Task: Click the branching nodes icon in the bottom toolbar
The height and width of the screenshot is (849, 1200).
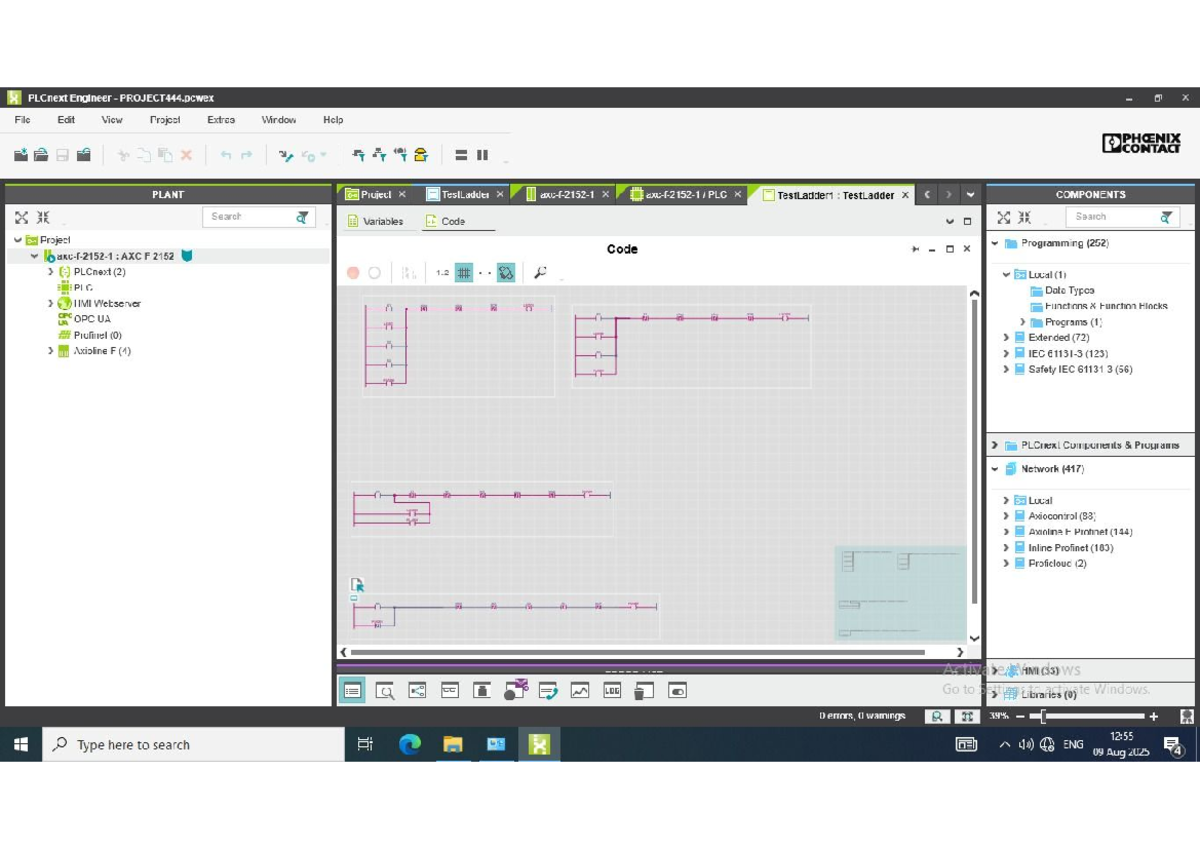Action: (417, 690)
